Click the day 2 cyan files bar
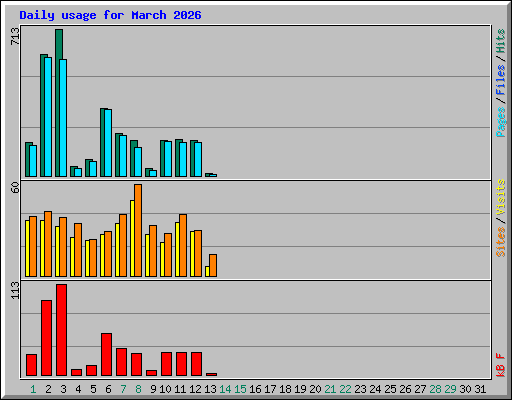512x400 pixels. click(48, 117)
